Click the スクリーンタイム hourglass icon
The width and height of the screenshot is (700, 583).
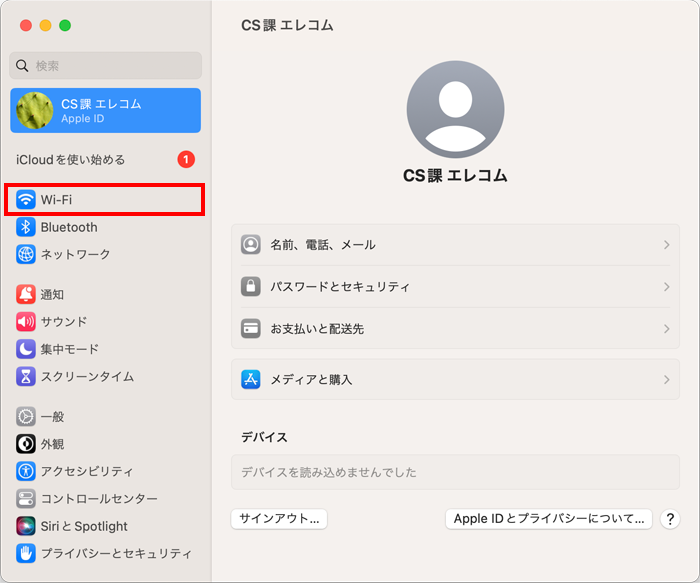[x=26, y=376]
